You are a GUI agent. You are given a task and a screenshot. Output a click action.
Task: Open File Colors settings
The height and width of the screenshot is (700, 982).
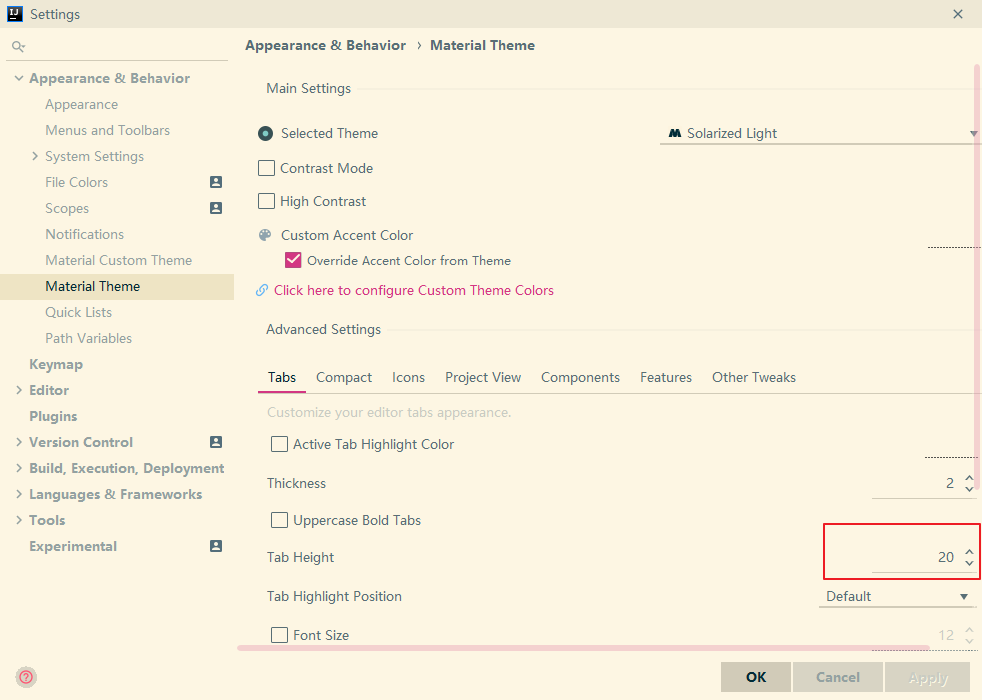[x=76, y=182]
